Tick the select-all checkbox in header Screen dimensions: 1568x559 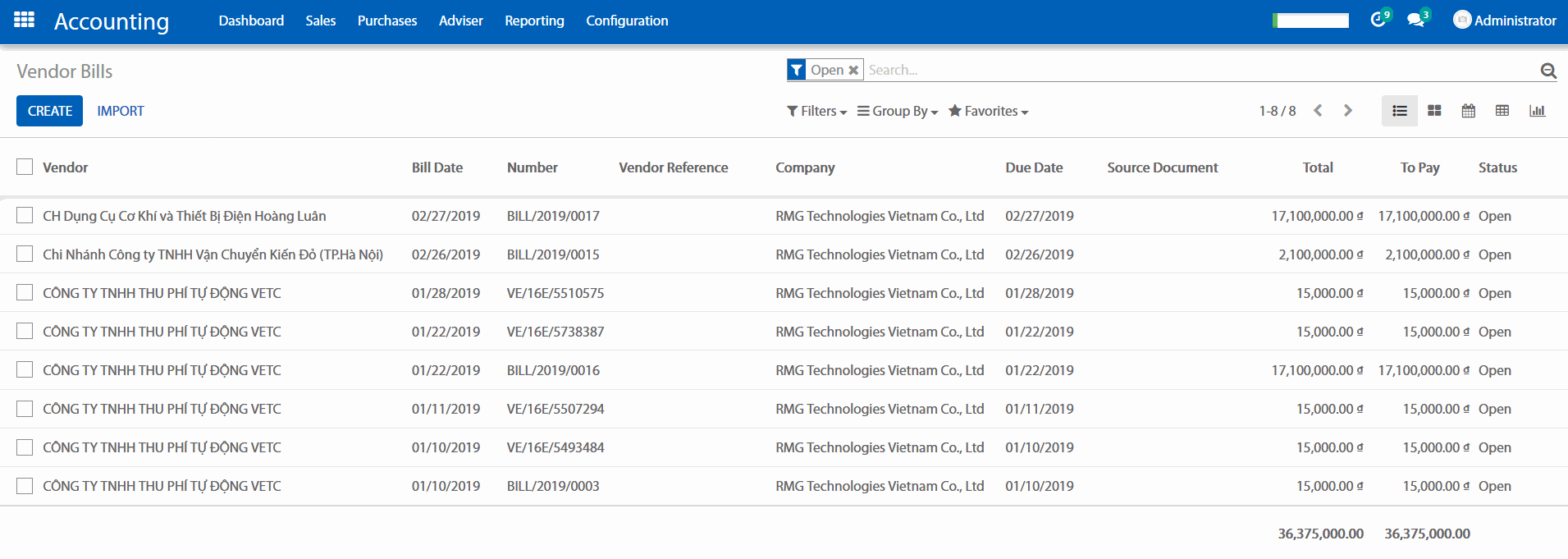point(25,167)
